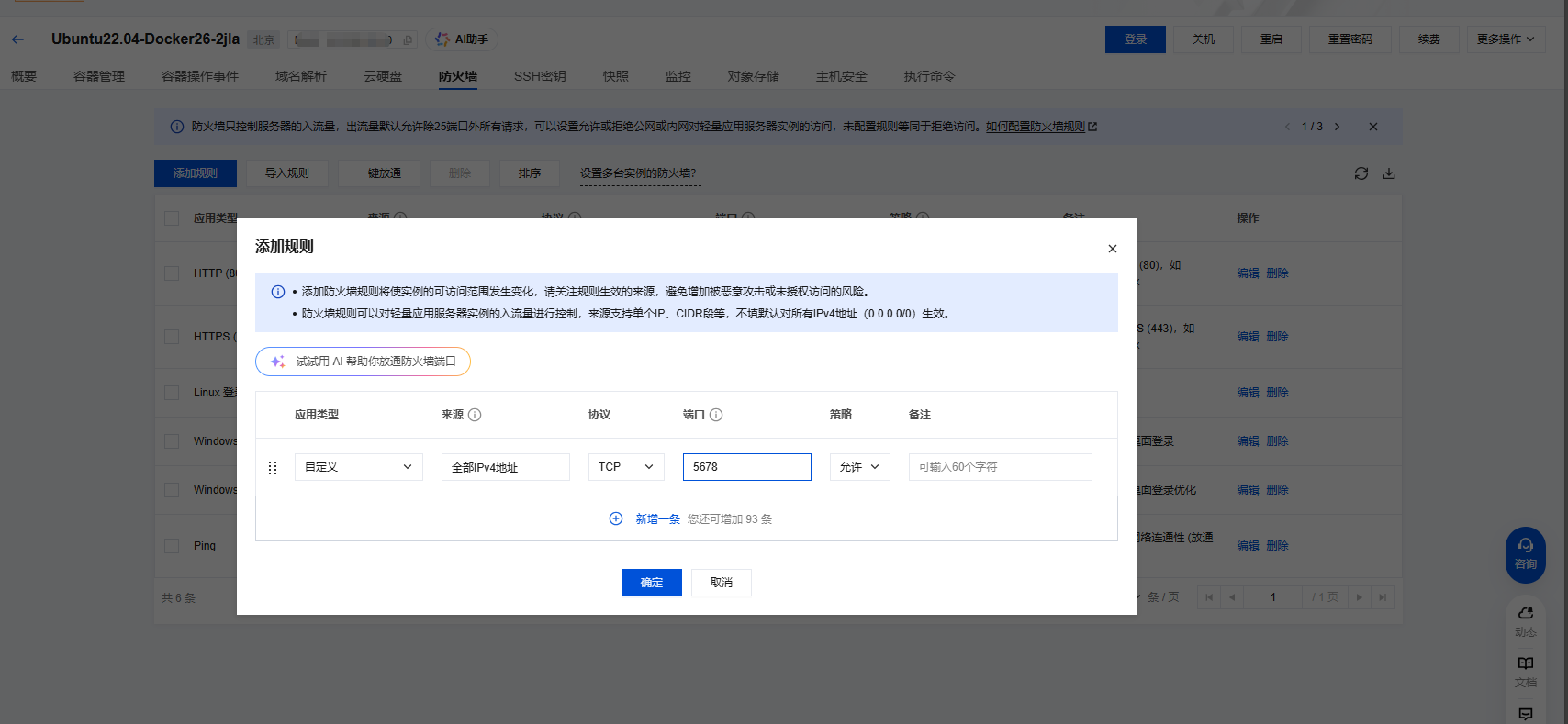Check the HTTPS rule checkbox
Viewport: 1568px width, 724px height.
pyautogui.click(x=172, y=337)
